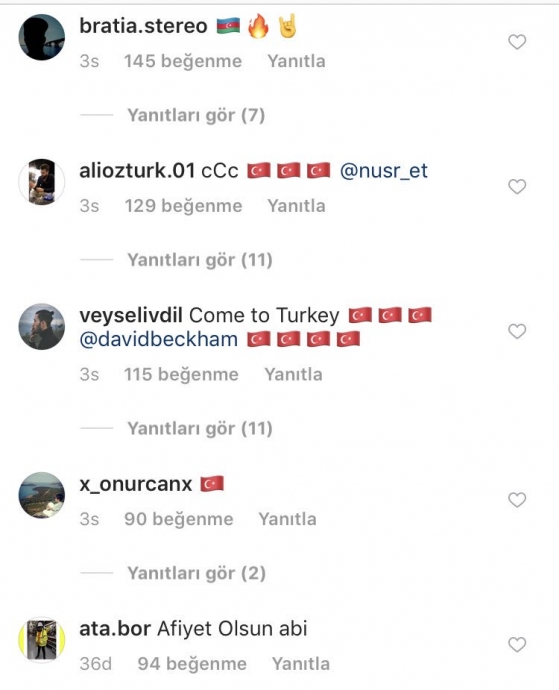Open ata.bor's profile avatar
559x690 pixels.
pyautogui.click(x=42, y=640)
